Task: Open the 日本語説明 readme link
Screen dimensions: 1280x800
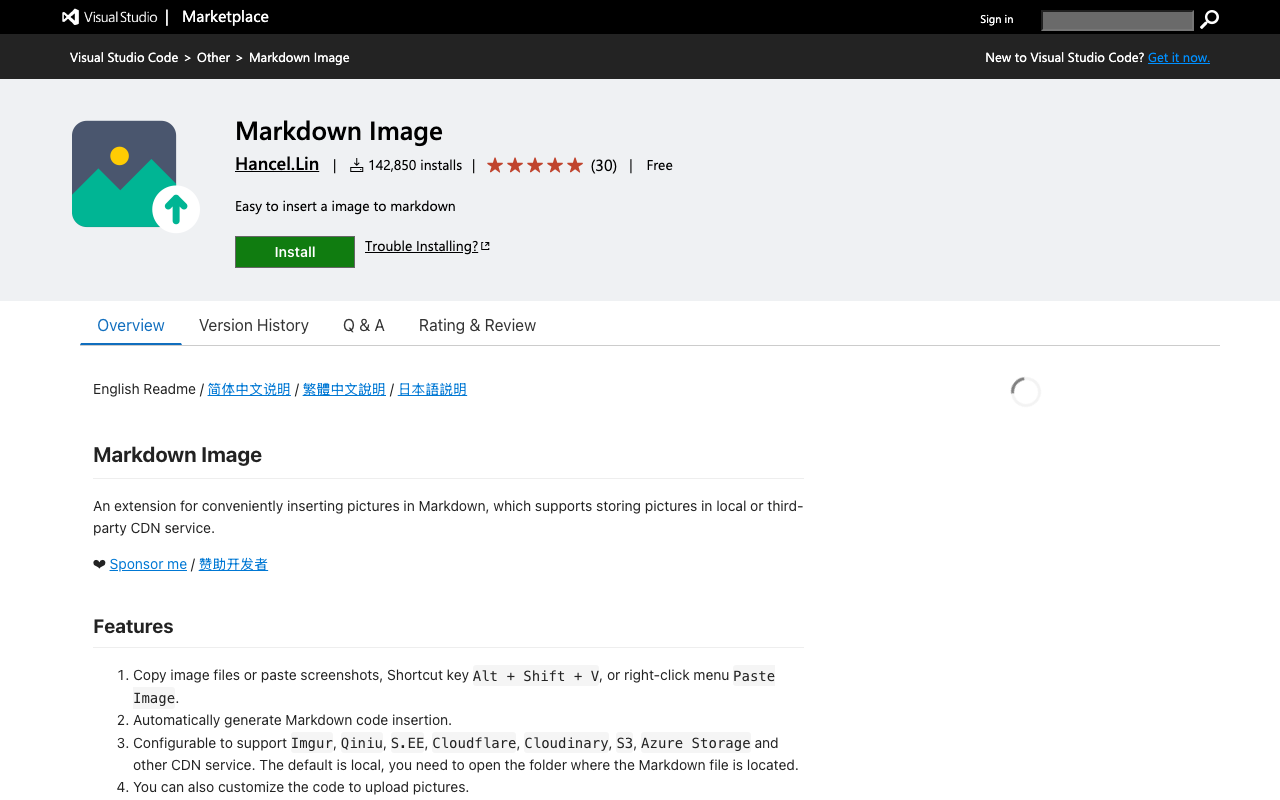Action: point(432,389)
